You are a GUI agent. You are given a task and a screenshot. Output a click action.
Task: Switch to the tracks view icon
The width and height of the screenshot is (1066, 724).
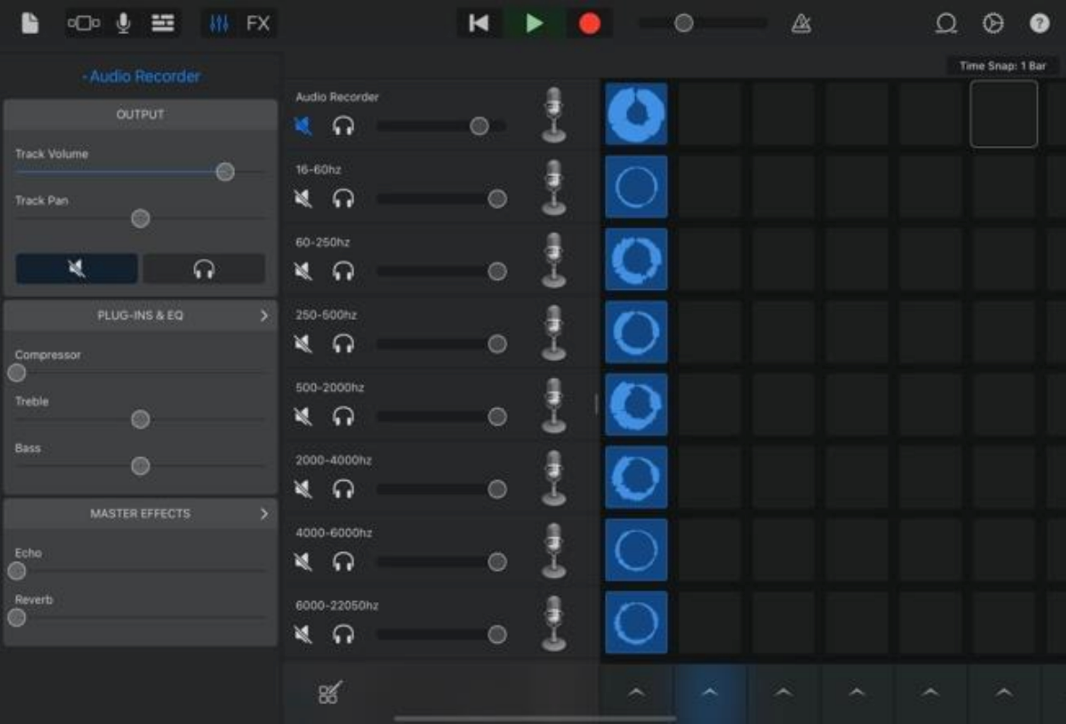tap(162, 24)
